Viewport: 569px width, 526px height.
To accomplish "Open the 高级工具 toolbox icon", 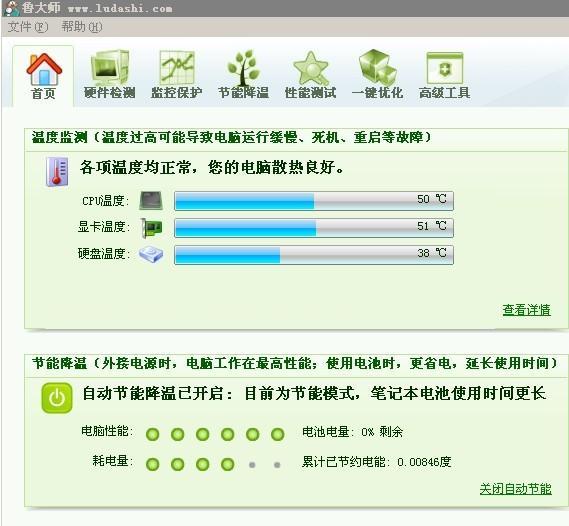I will pyautogui.click(x=445, y=68).
